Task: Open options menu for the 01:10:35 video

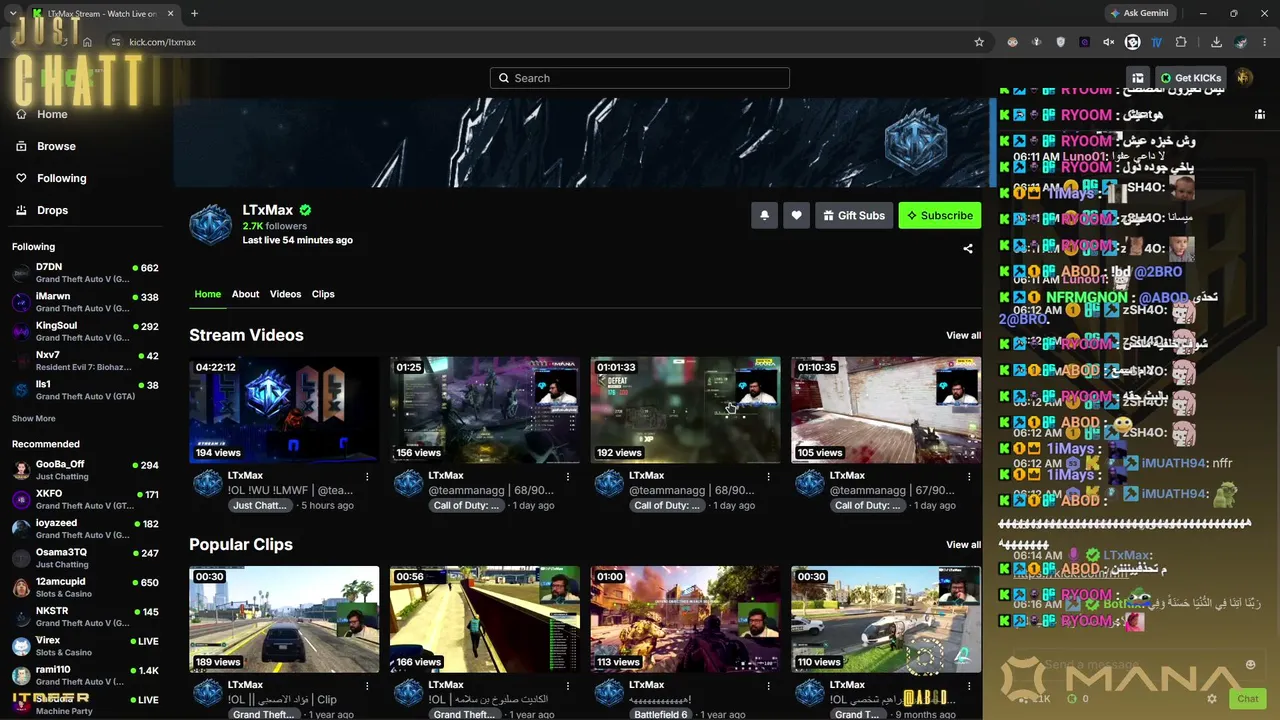Action: tap(968, 476)
